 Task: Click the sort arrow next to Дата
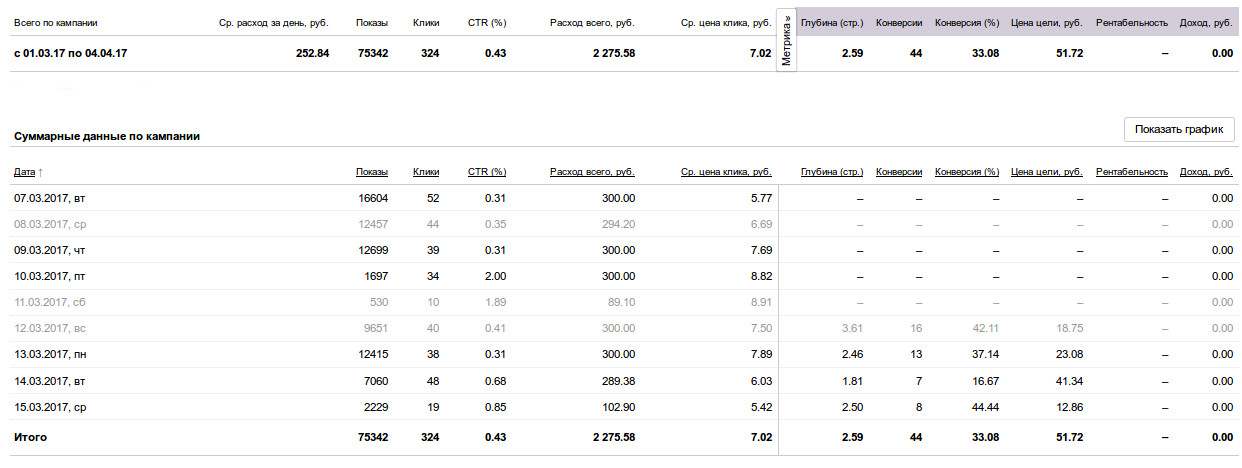pos(40,172)
